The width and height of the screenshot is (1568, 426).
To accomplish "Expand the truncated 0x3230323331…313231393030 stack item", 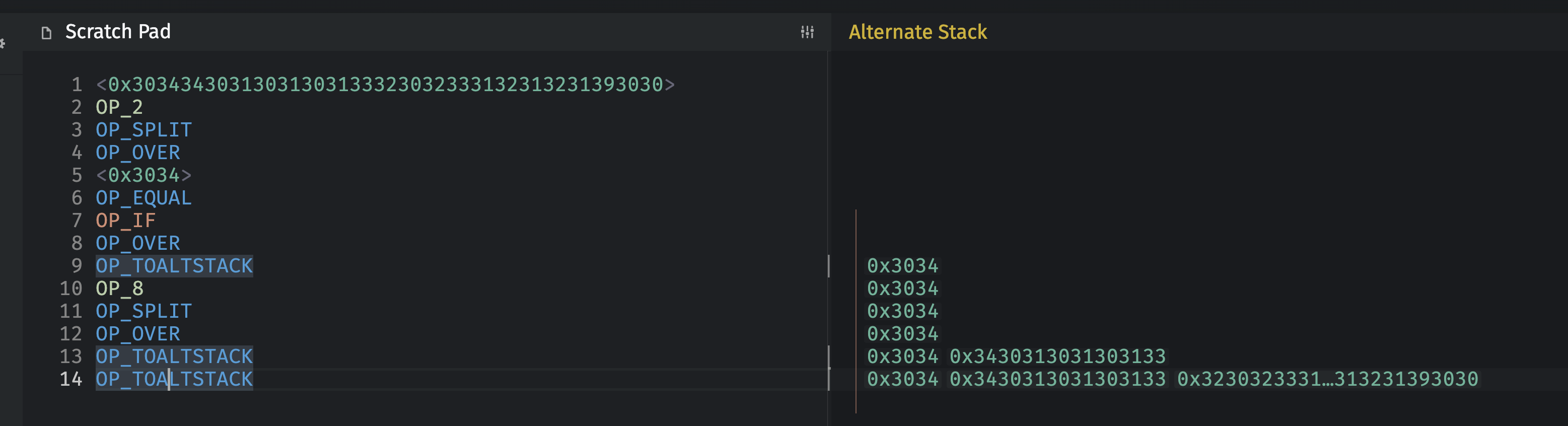I will click(1327, 379).
